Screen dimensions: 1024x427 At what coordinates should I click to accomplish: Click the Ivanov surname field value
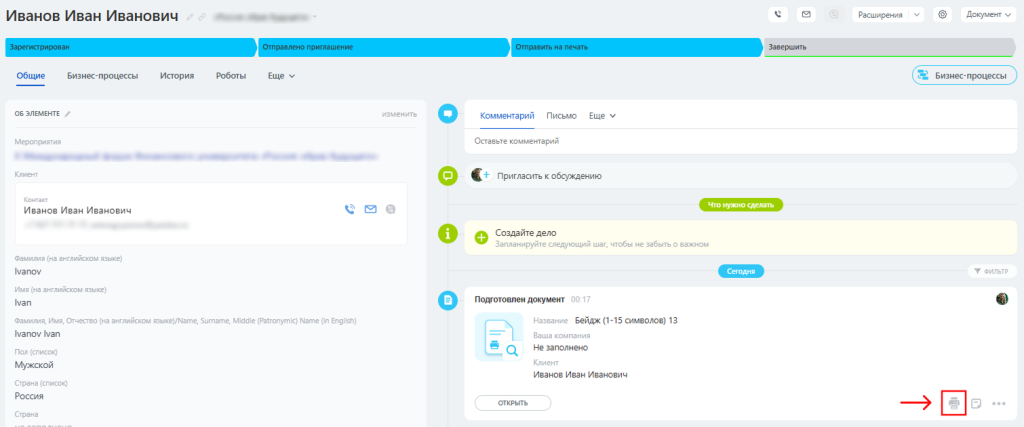(x=27, y=270)
